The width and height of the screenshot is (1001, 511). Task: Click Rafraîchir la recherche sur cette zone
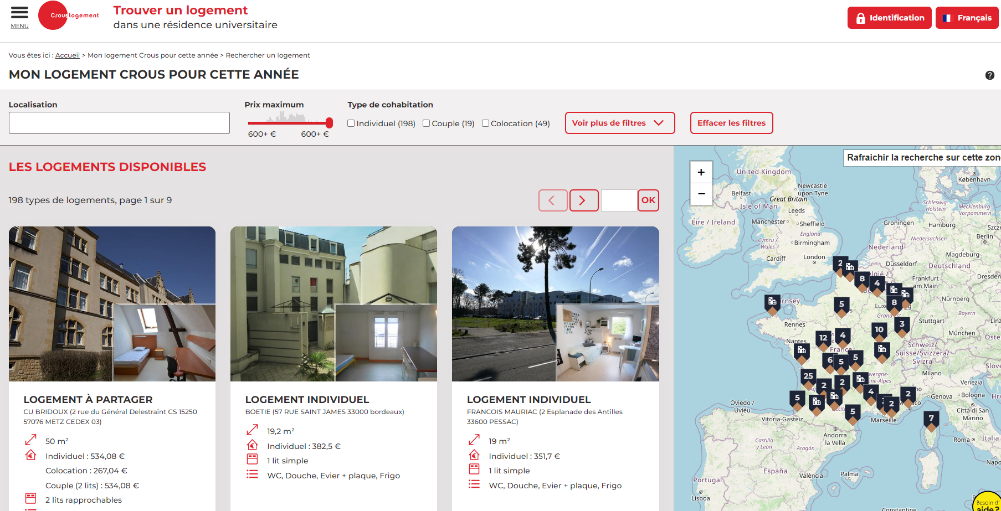[922, 158]
